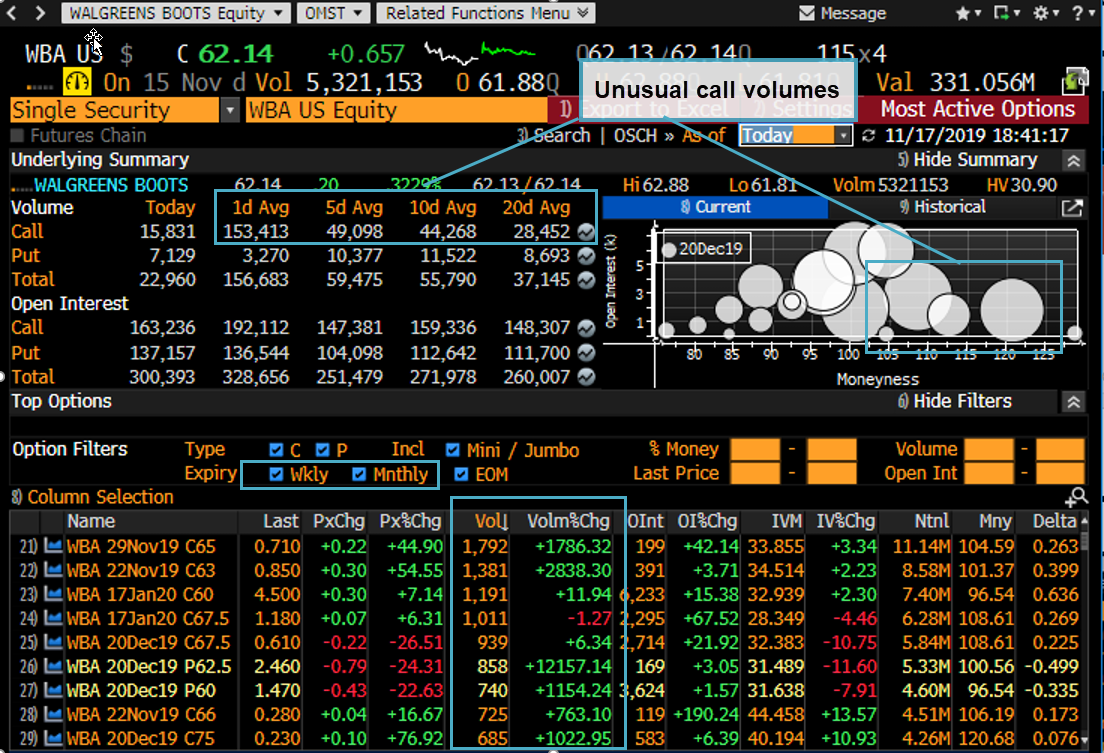
Task: Open chart icon for WBA 20Dec19 C67.5
Action: (53, 642)
